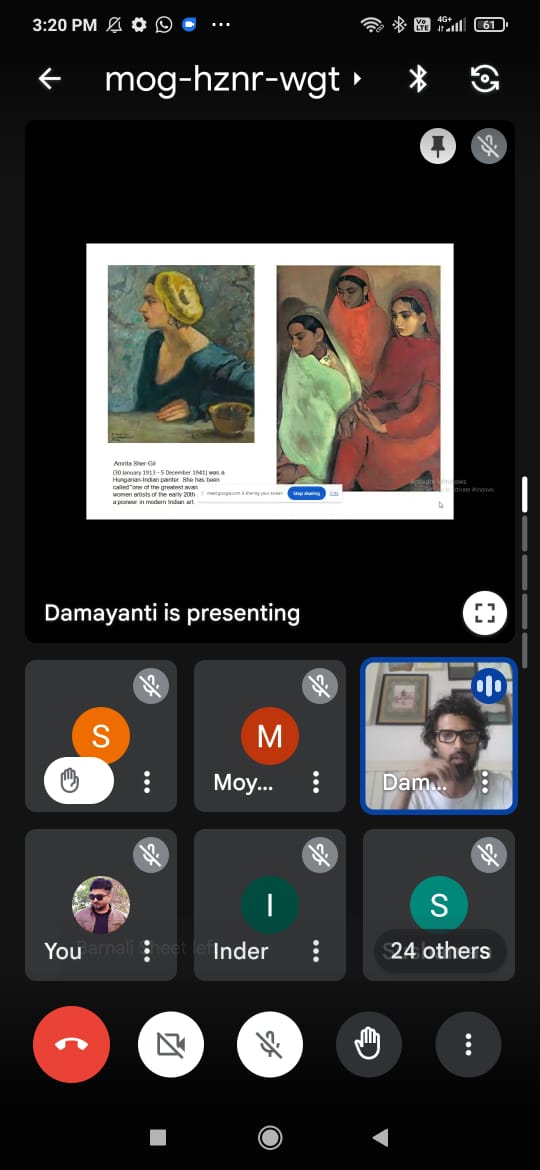Viewport: 540px width, 1170px height.
Task: Click the scroll indicator beside the presentation
Action: click(x=524, y=495)
